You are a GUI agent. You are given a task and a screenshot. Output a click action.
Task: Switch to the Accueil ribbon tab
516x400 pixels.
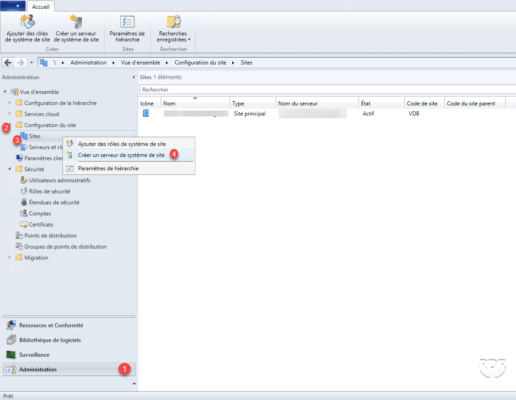[40, 7]
